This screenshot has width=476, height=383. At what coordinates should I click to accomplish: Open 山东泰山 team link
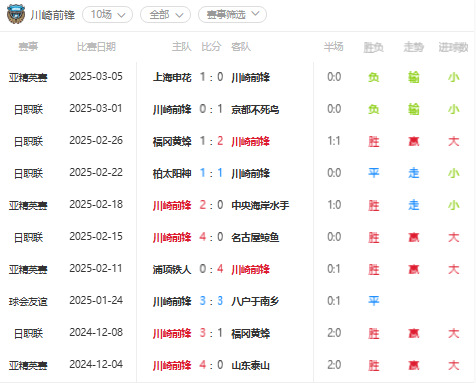[250, 365]
